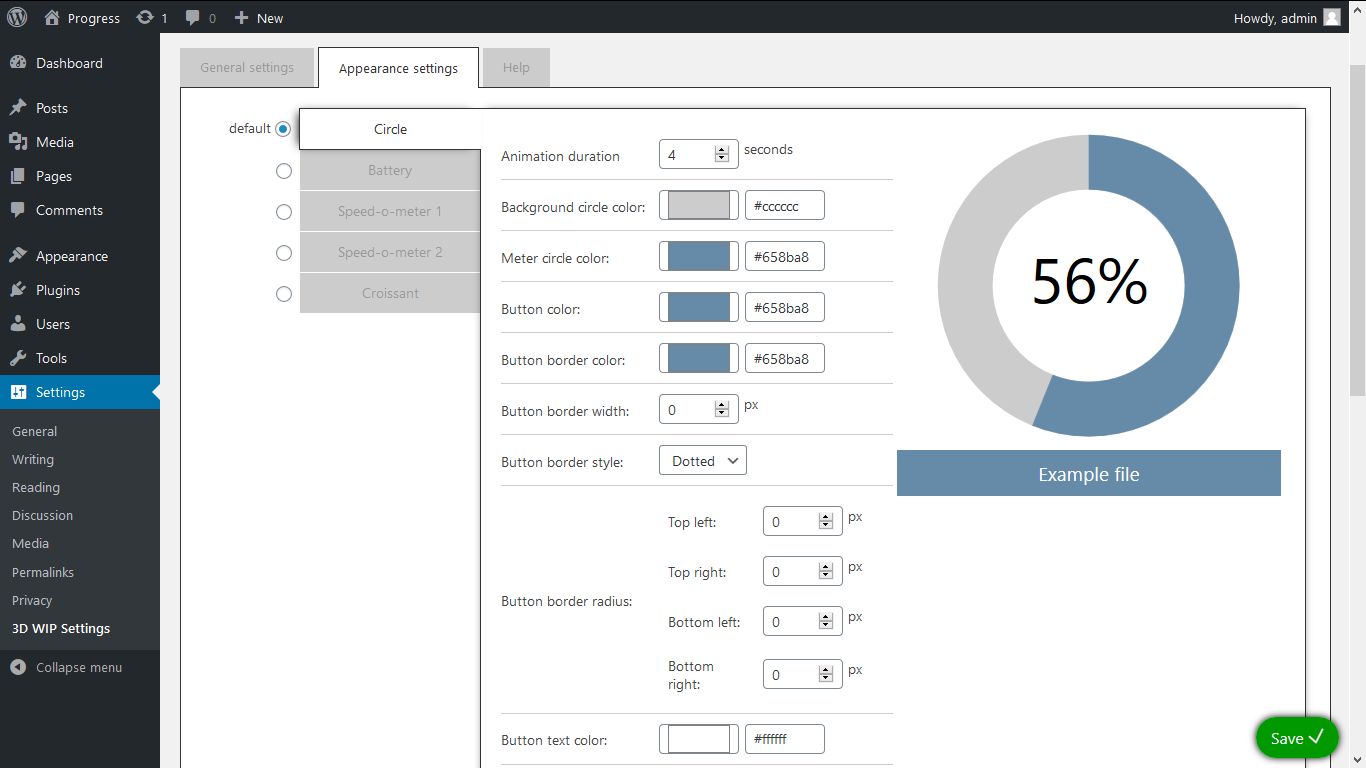Select the Speed-o-meter 1 radio button
Viewport: 1366px width, 768px height.
284,212
